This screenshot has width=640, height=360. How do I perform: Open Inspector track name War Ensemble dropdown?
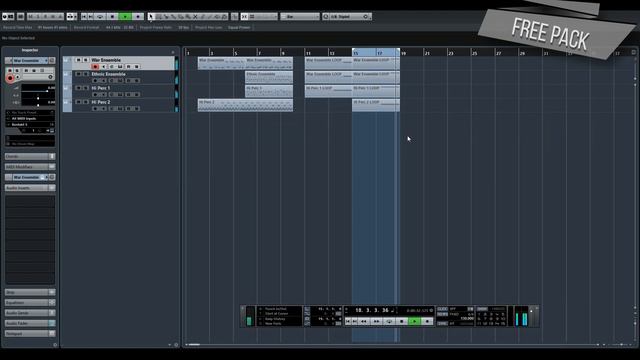click(31, 60)
